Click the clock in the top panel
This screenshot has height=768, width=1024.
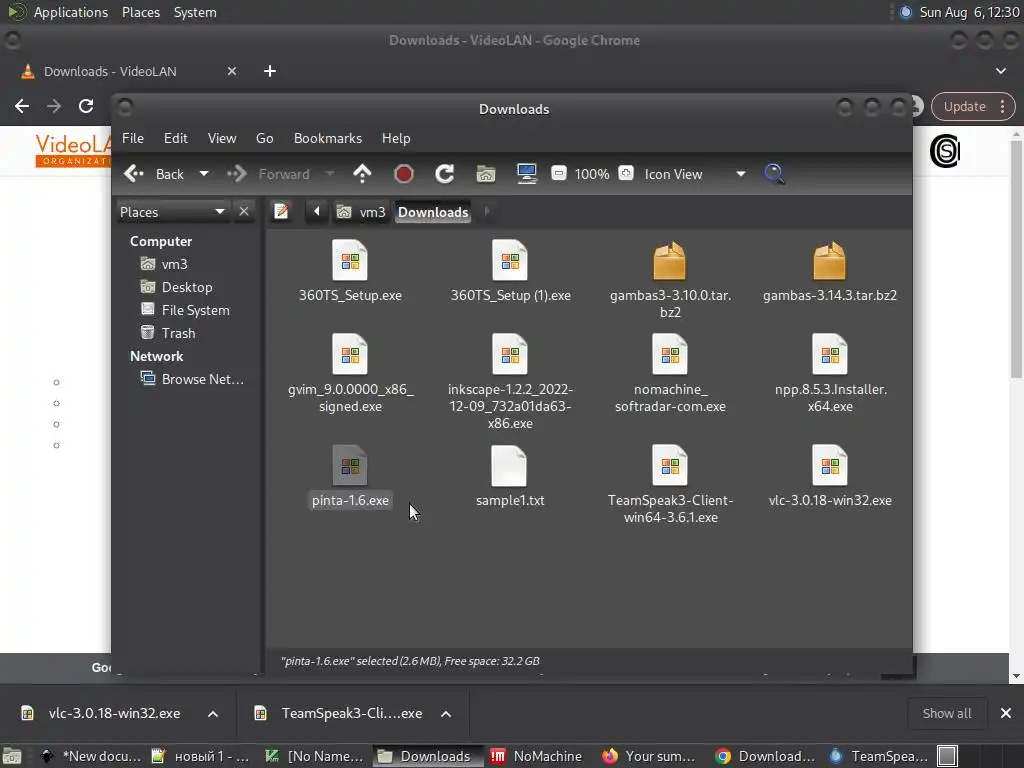pyautogui.click(x=969, y=12)
